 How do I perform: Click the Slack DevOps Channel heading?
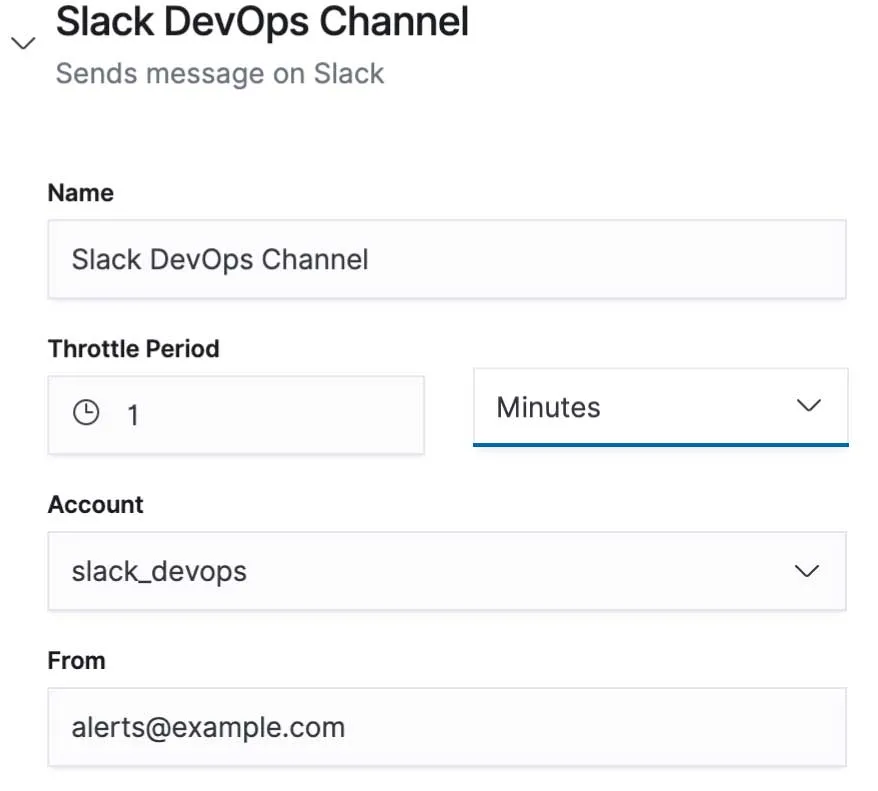click(x=262, y=22)
